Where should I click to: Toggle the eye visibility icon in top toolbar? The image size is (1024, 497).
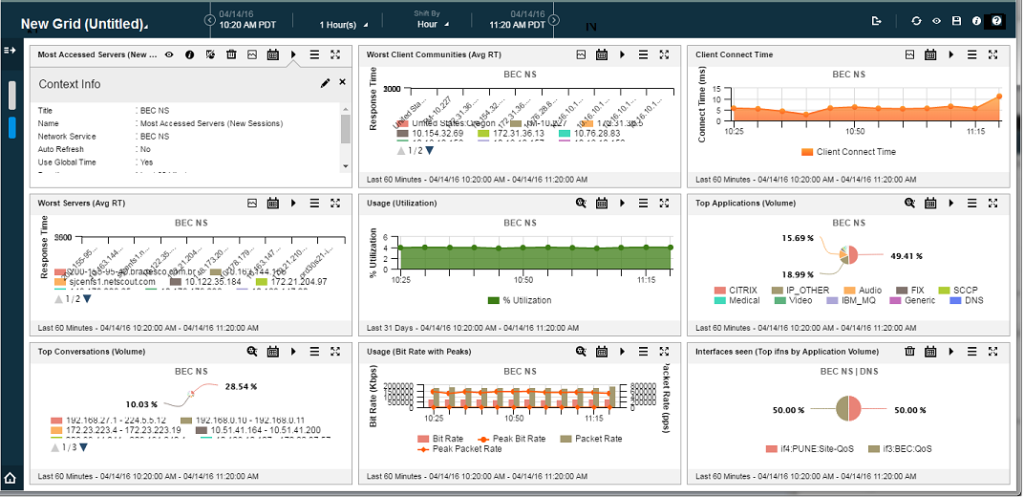936,21
